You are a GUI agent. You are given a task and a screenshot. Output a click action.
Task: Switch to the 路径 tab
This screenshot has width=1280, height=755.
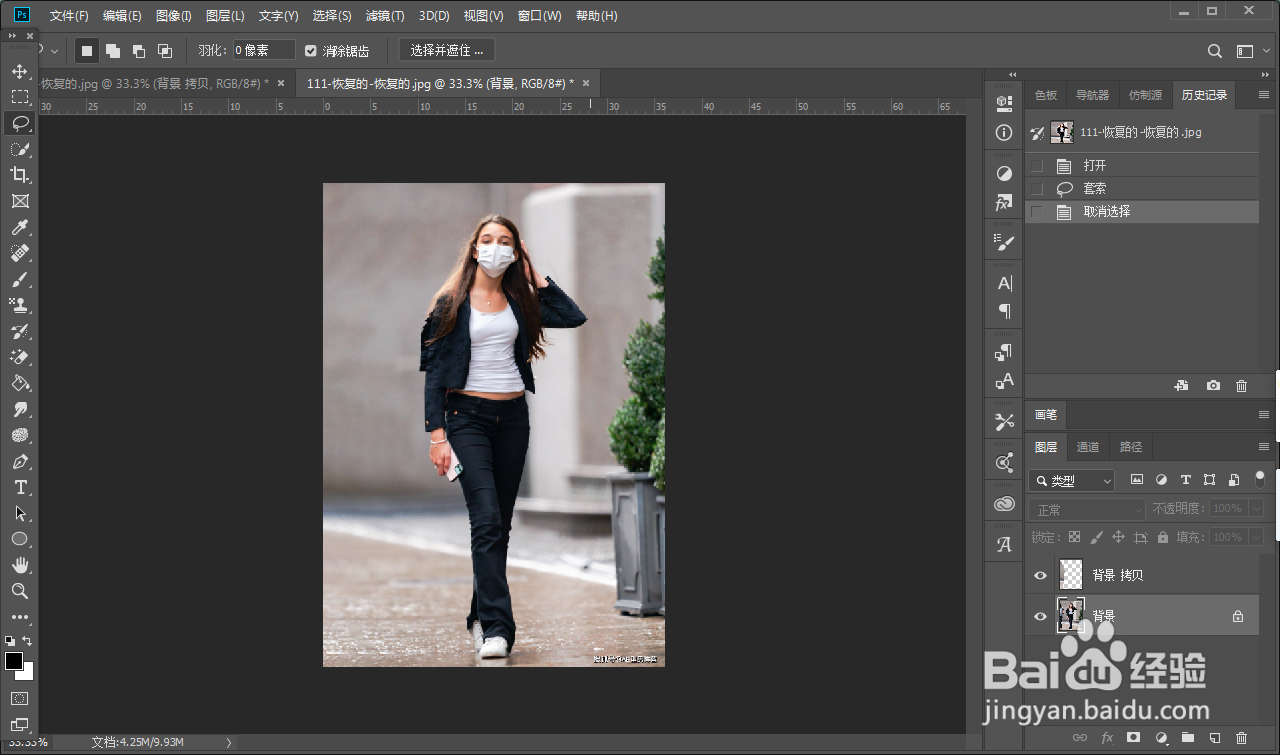(x=1131, y=447)
